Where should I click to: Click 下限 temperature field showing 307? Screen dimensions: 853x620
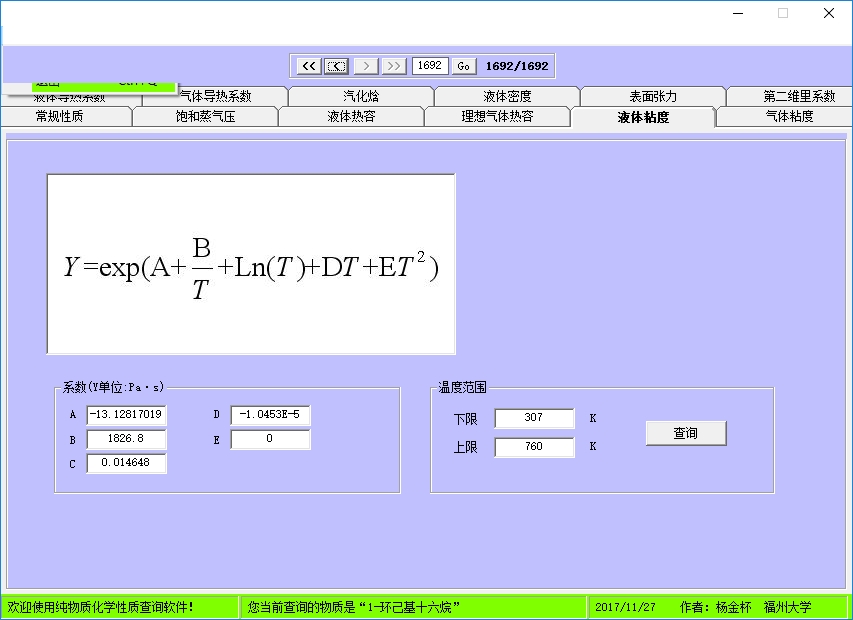[x=534, y=418]
